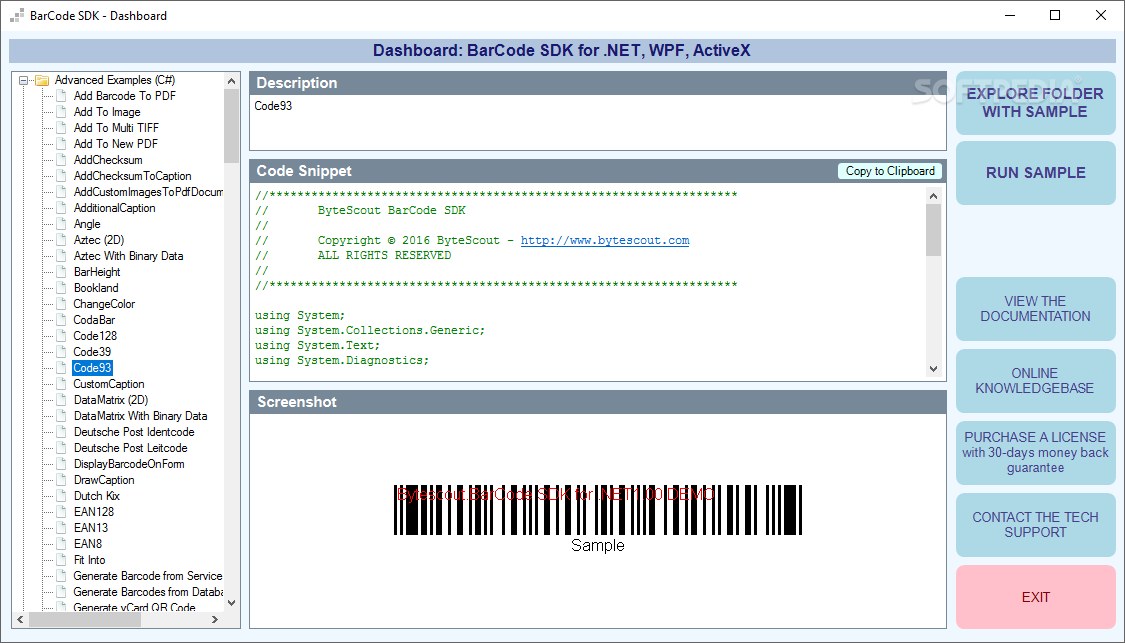Click the file icon beside Bookland
Screen dimensions: 1125x643
tap(62, 288)
